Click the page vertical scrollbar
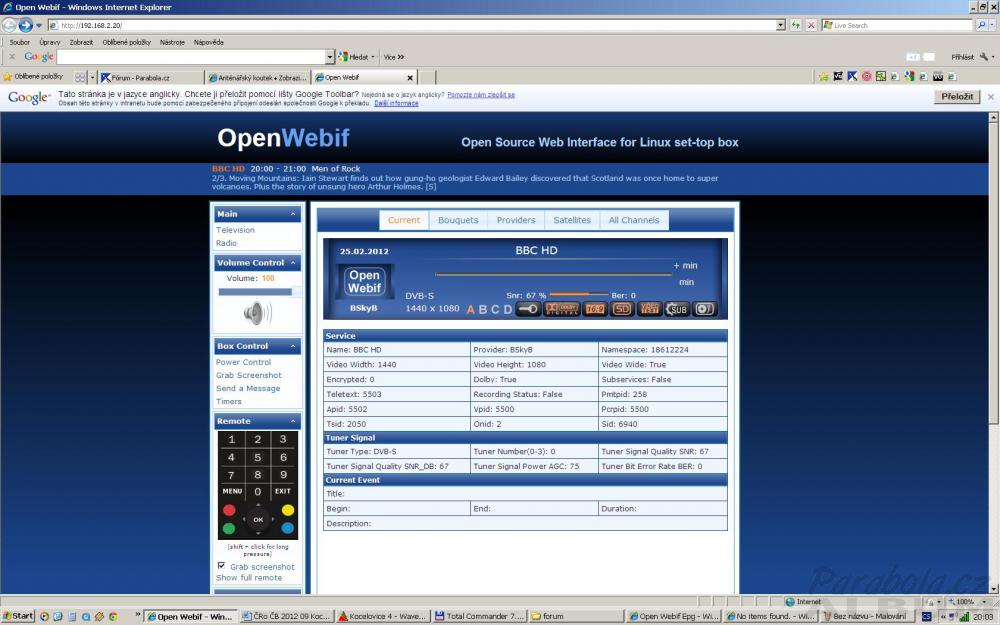 pos(994,353)
